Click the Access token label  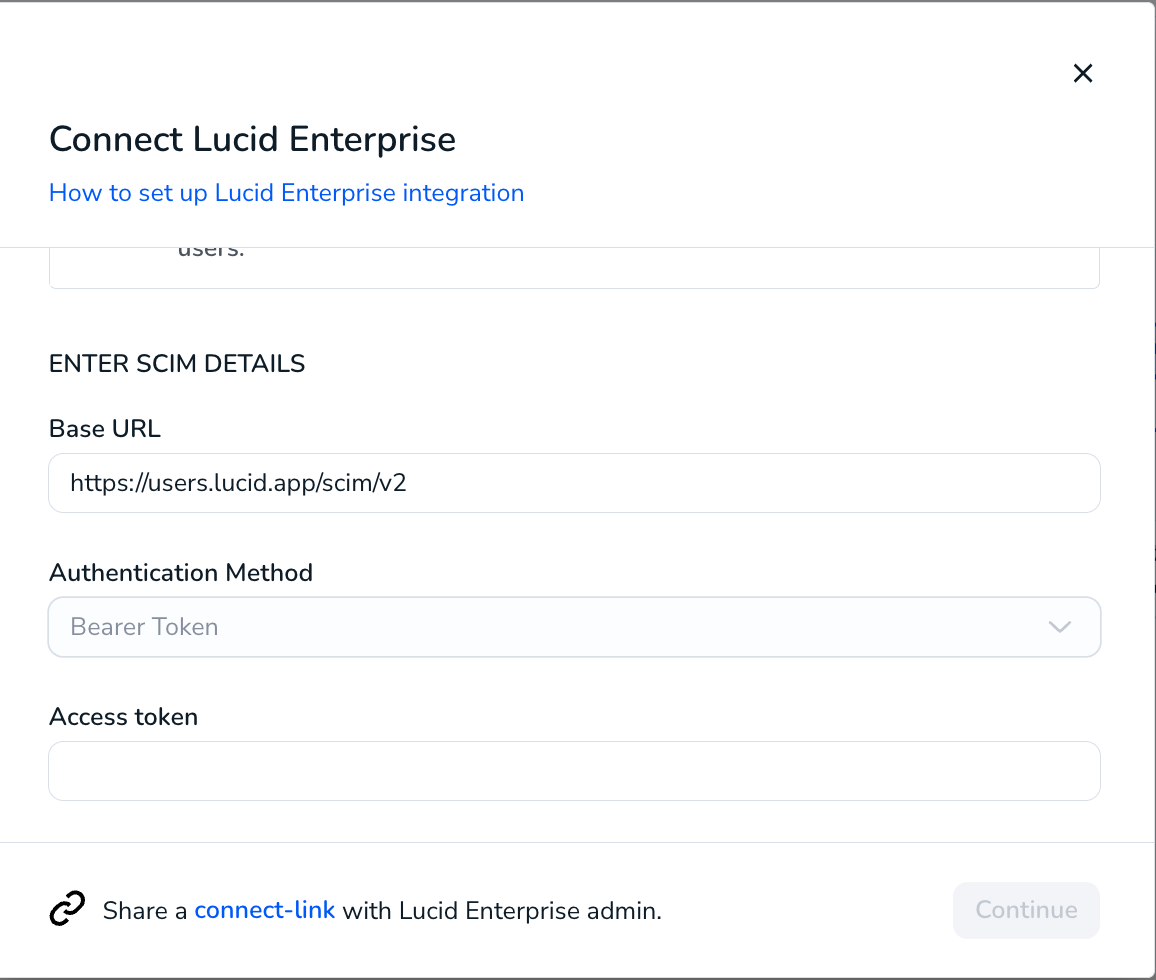coord(123,717)
